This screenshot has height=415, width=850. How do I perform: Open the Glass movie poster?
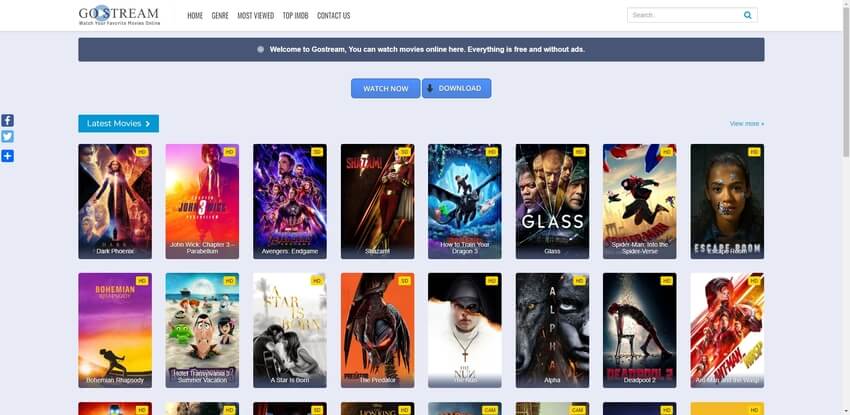(x=552, y=201)
